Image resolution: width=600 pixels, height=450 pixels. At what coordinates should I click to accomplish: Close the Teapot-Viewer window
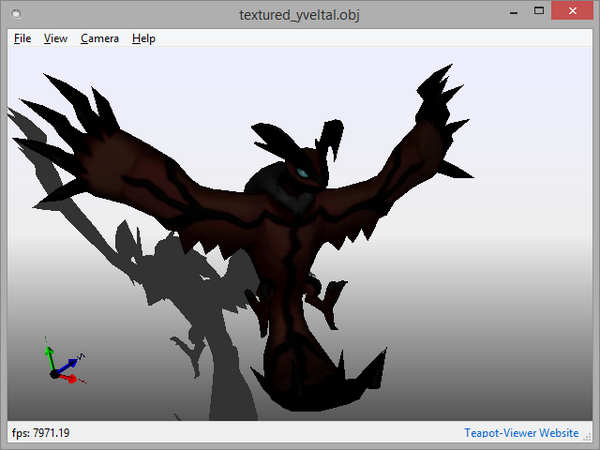click(572, 11)
